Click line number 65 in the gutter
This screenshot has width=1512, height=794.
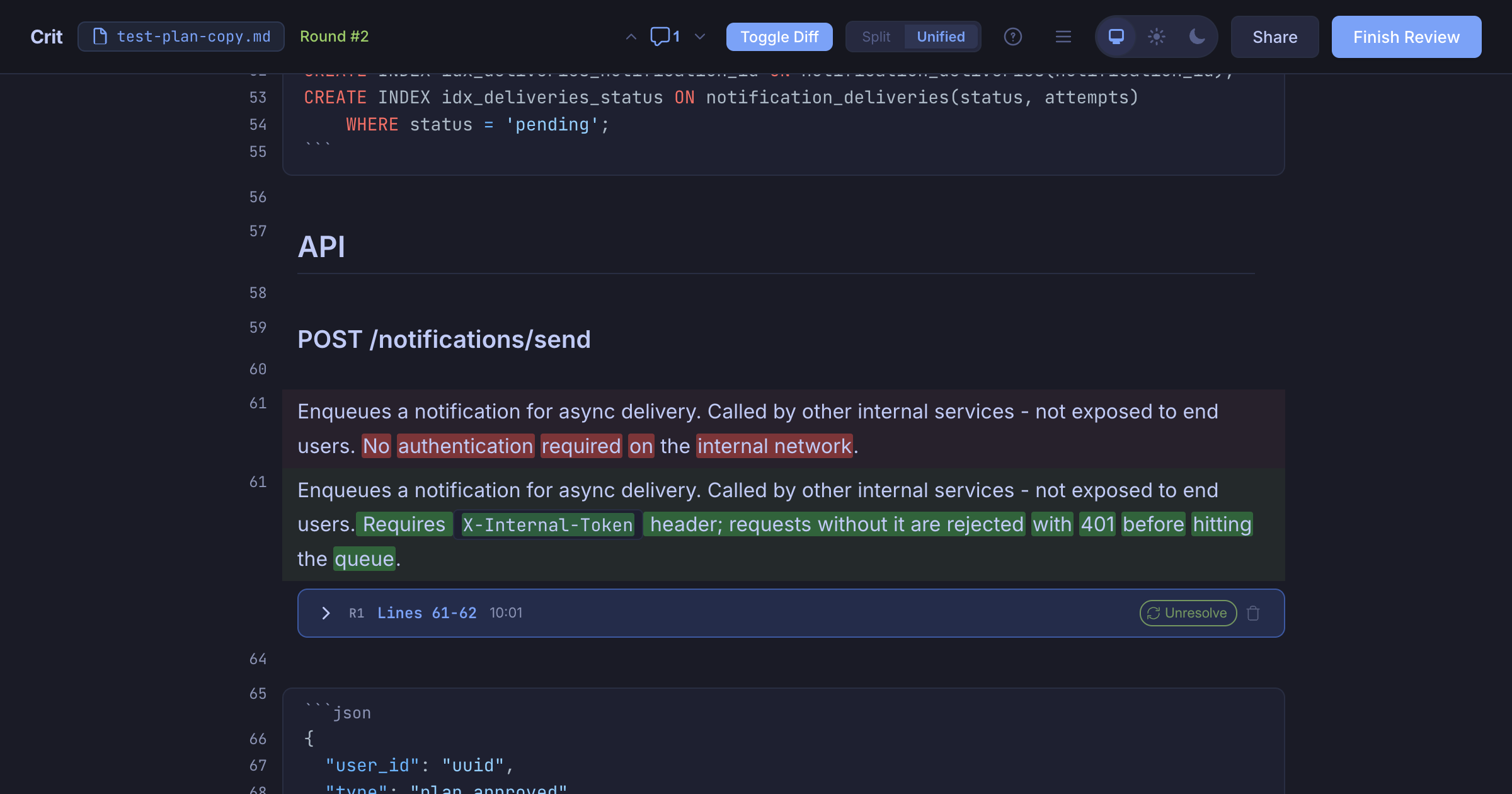click(x=258, y=694)
